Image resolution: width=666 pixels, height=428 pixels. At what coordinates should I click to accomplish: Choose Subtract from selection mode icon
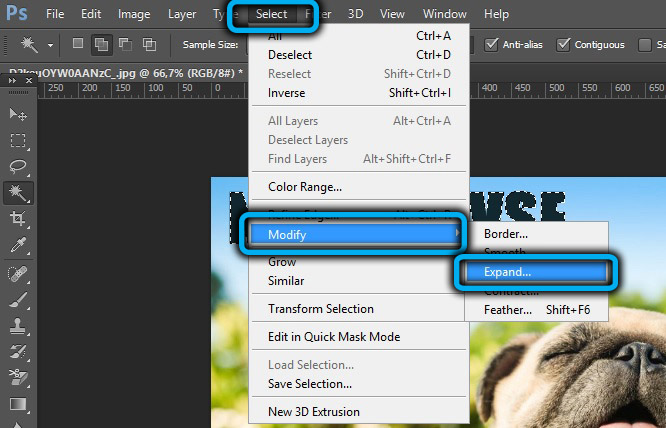(x=125, y=44)
